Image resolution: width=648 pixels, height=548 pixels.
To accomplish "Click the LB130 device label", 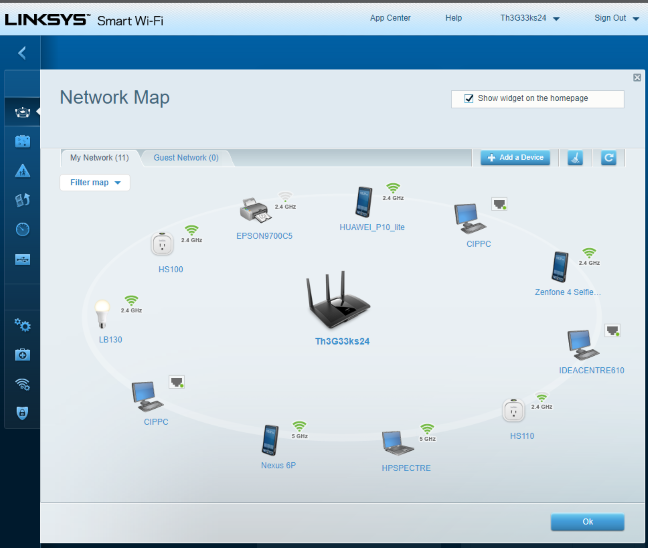I will click(110, 340).
